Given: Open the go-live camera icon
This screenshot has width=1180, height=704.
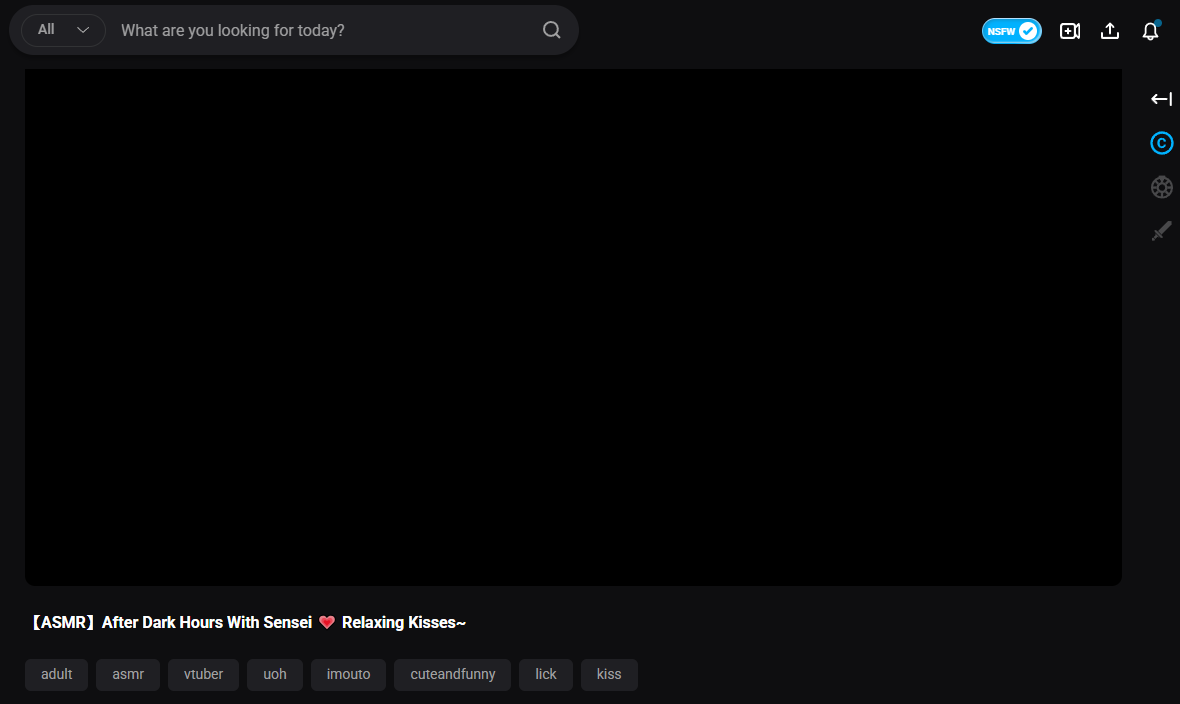Looking at the screenshot, I should click(1070, 31).
